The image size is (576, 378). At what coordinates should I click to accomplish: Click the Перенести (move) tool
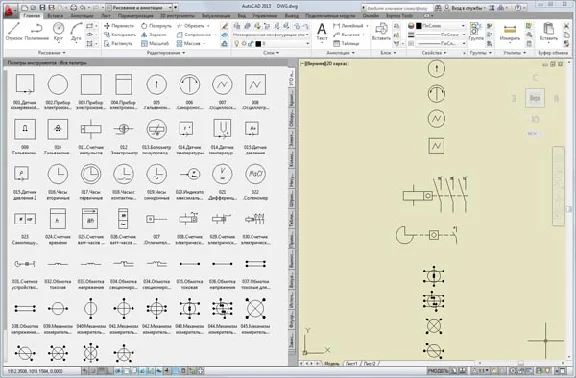119,26
